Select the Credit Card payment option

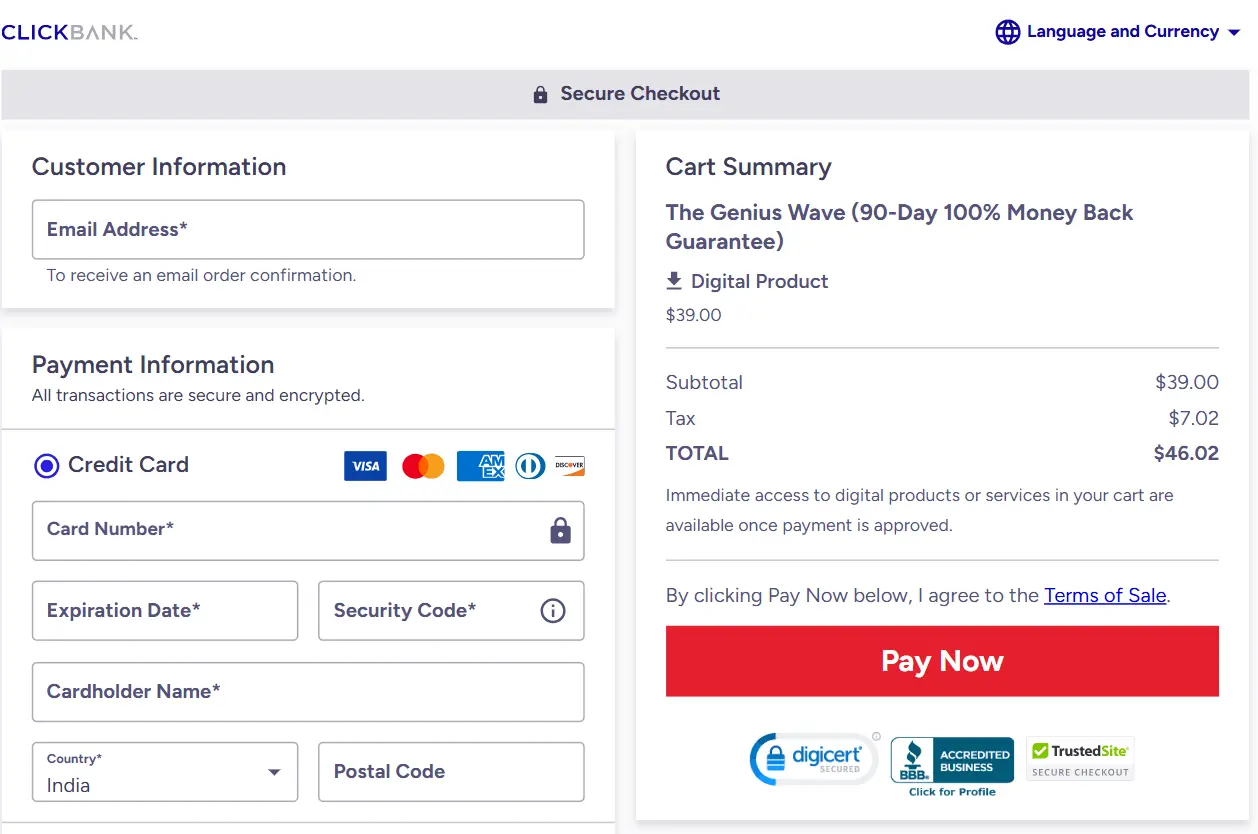click(47, 466)
